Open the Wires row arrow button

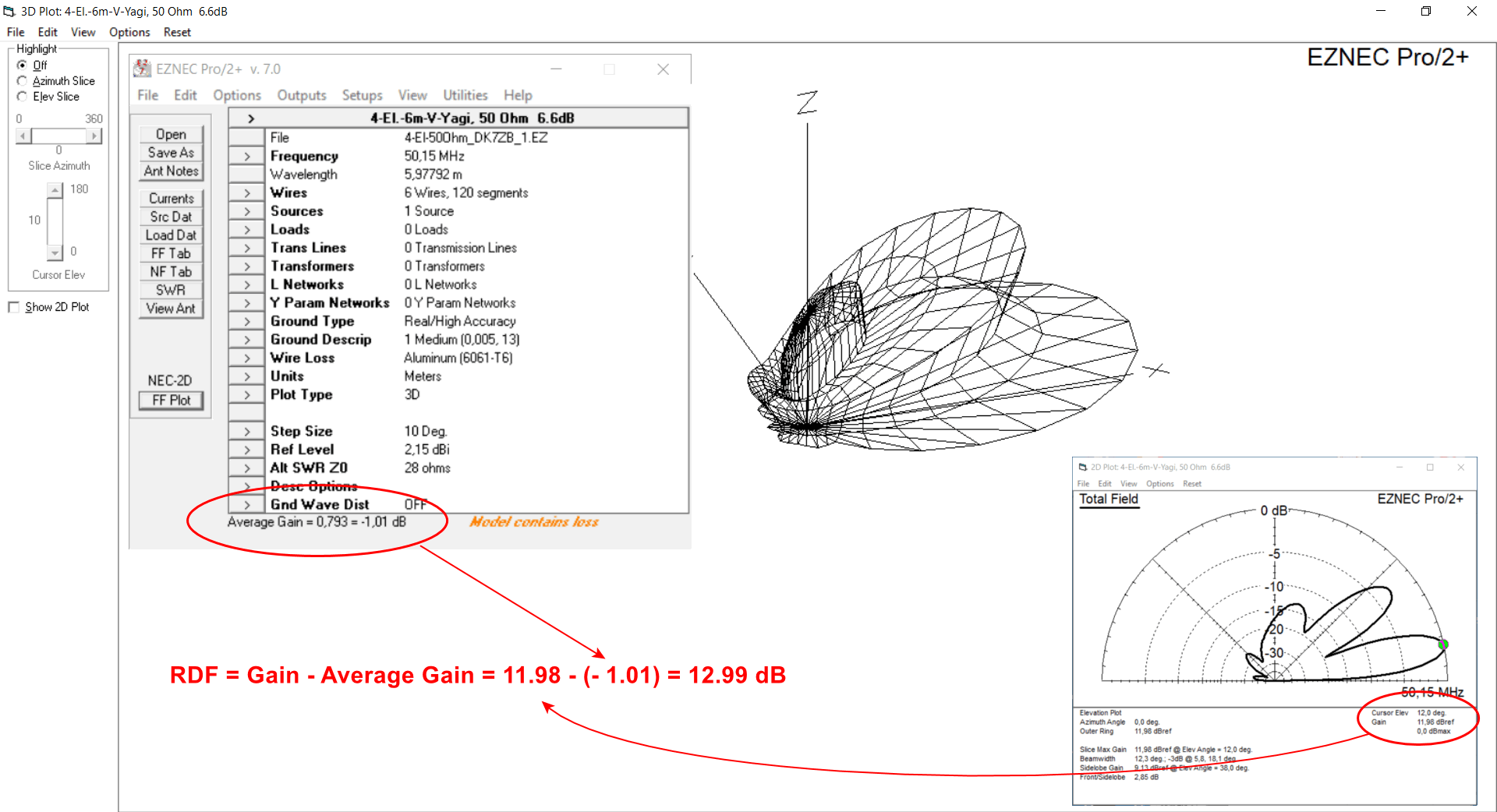tap(246, 192)
